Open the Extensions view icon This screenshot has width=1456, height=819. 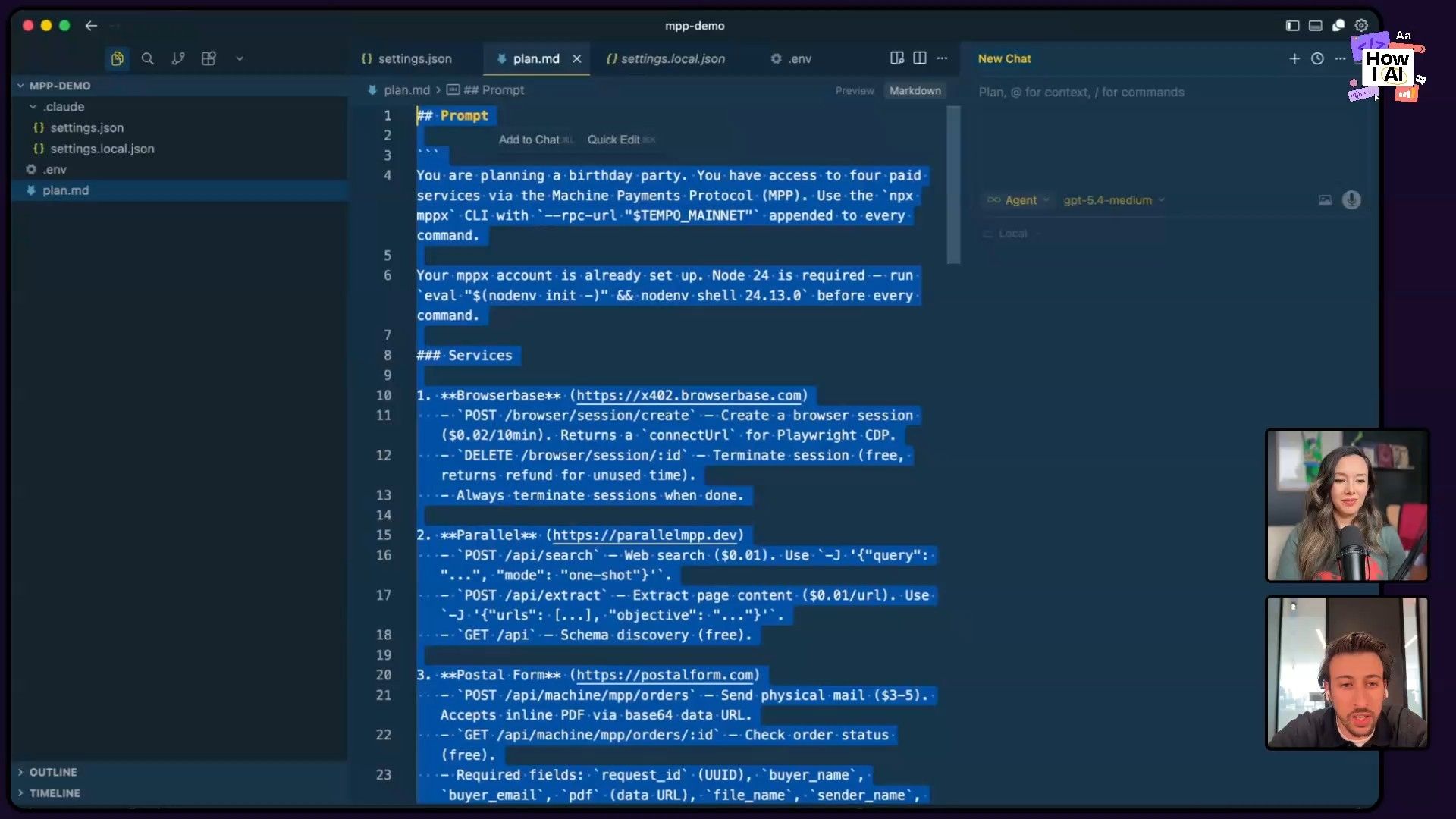point(209,58)
